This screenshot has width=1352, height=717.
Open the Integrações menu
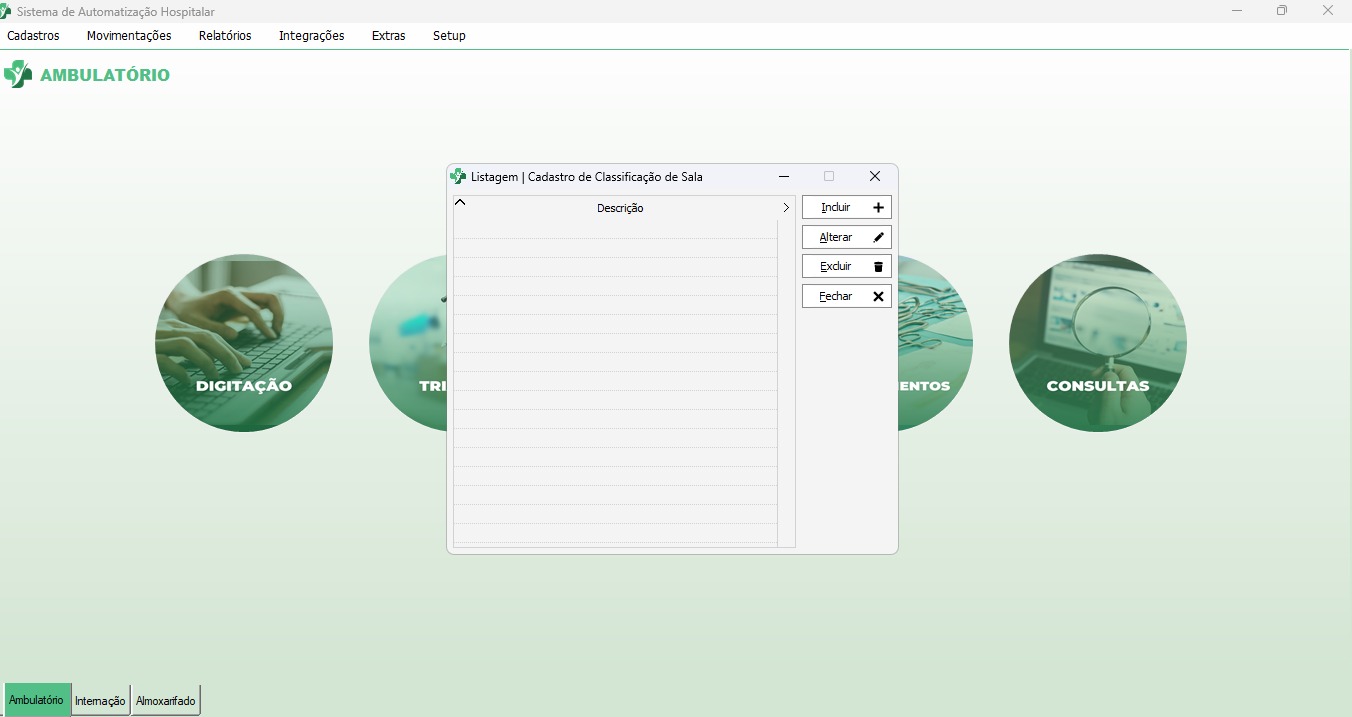pyautogui.click(x=311, y=36)
